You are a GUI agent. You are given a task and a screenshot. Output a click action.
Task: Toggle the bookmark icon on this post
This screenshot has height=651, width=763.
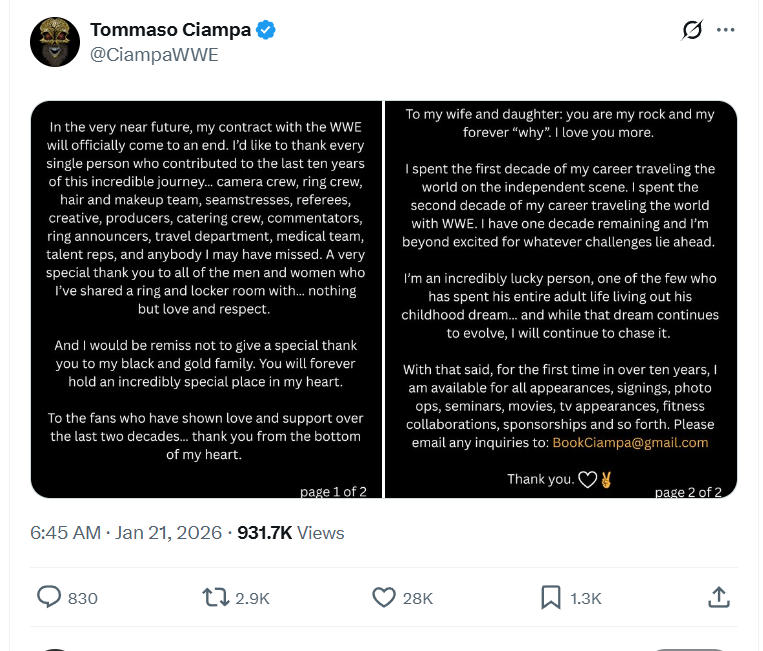tap(550, 597)
